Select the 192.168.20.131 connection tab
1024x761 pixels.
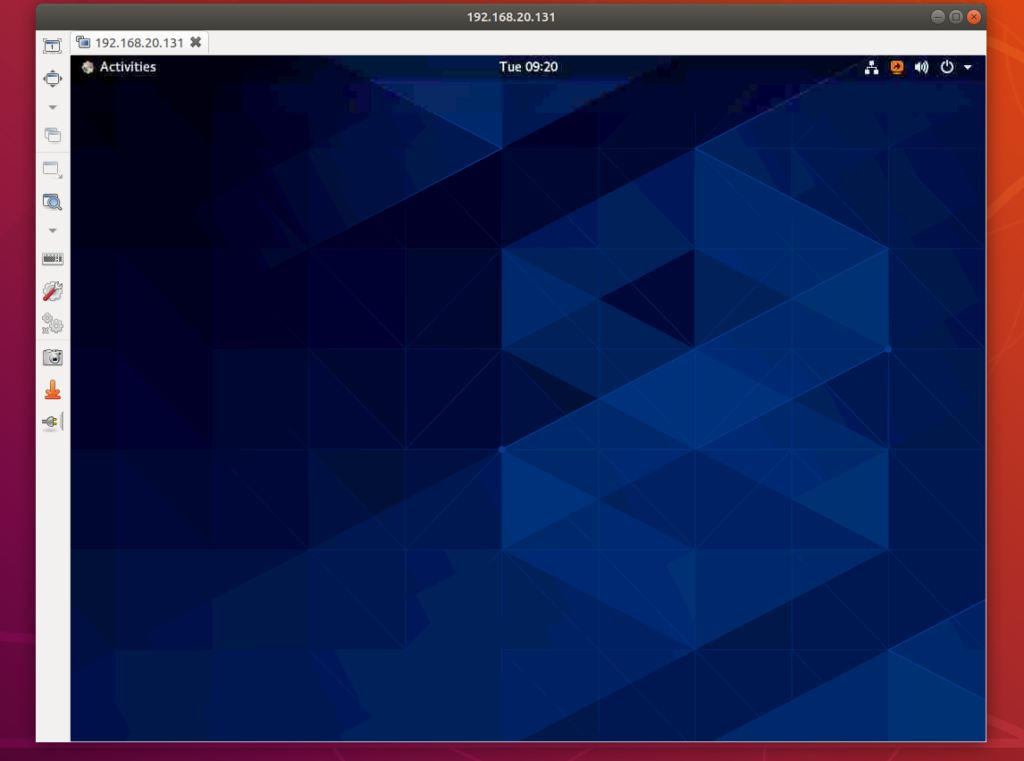[139, 42]
